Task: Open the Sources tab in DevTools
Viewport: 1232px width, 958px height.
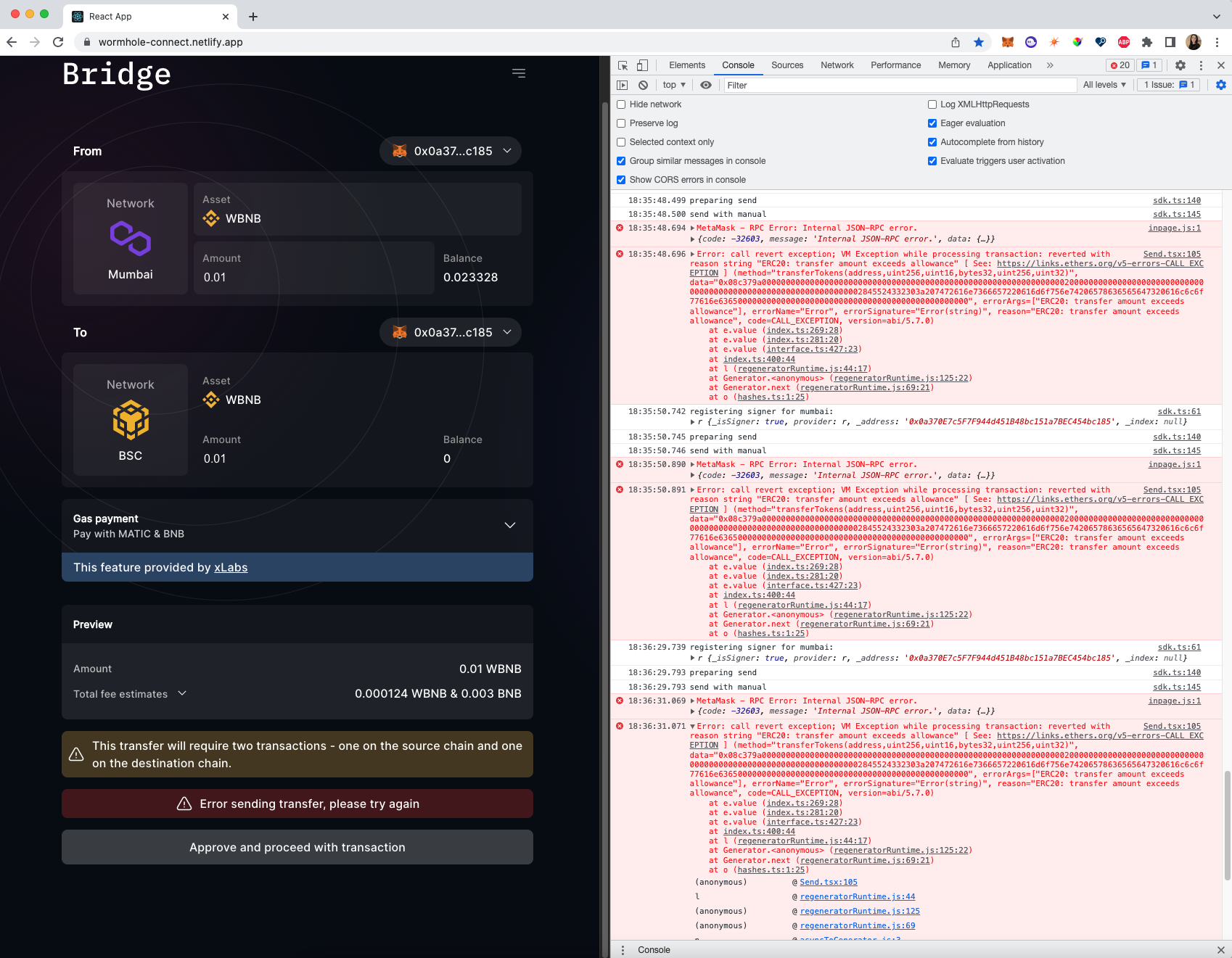Action: click(x=787, y=65)
